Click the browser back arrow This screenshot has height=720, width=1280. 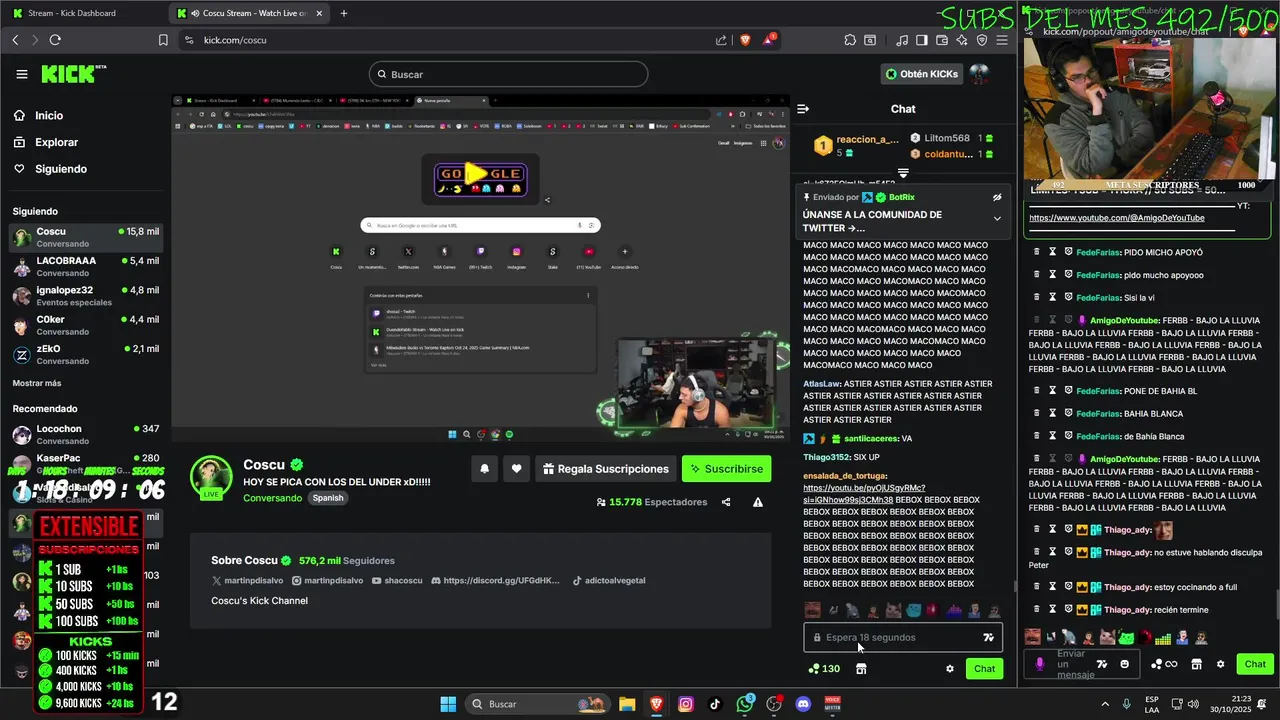click(15, 40)
